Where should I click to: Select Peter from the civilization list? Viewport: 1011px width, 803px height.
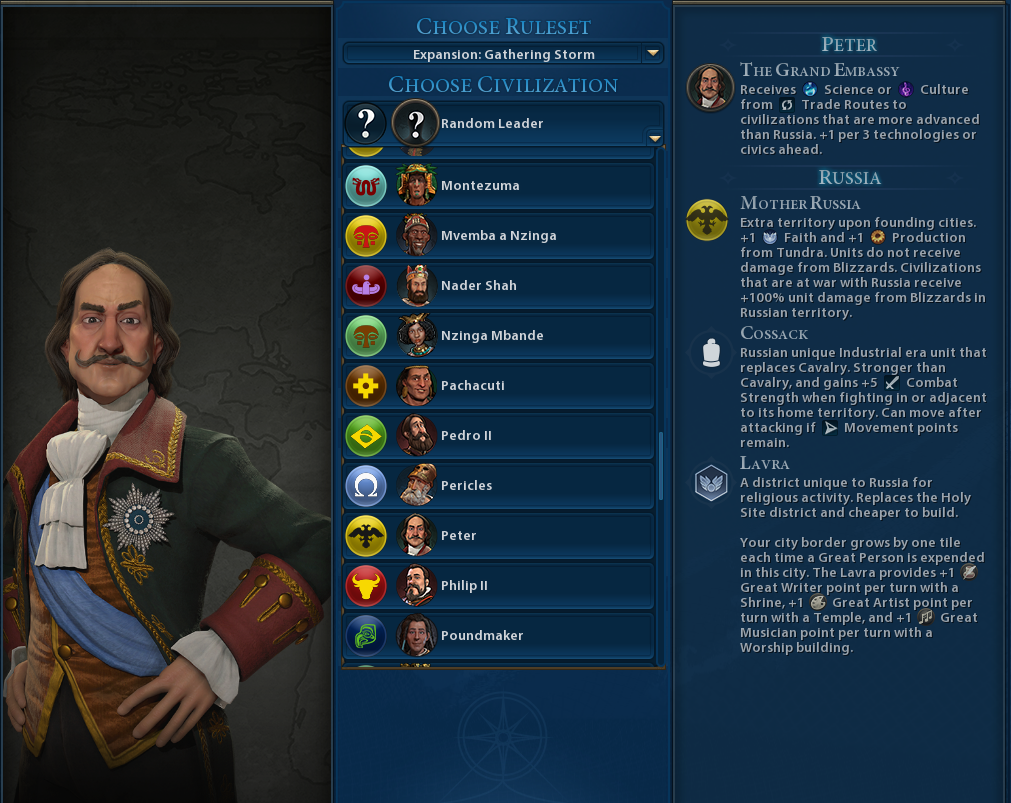point(498,535)
